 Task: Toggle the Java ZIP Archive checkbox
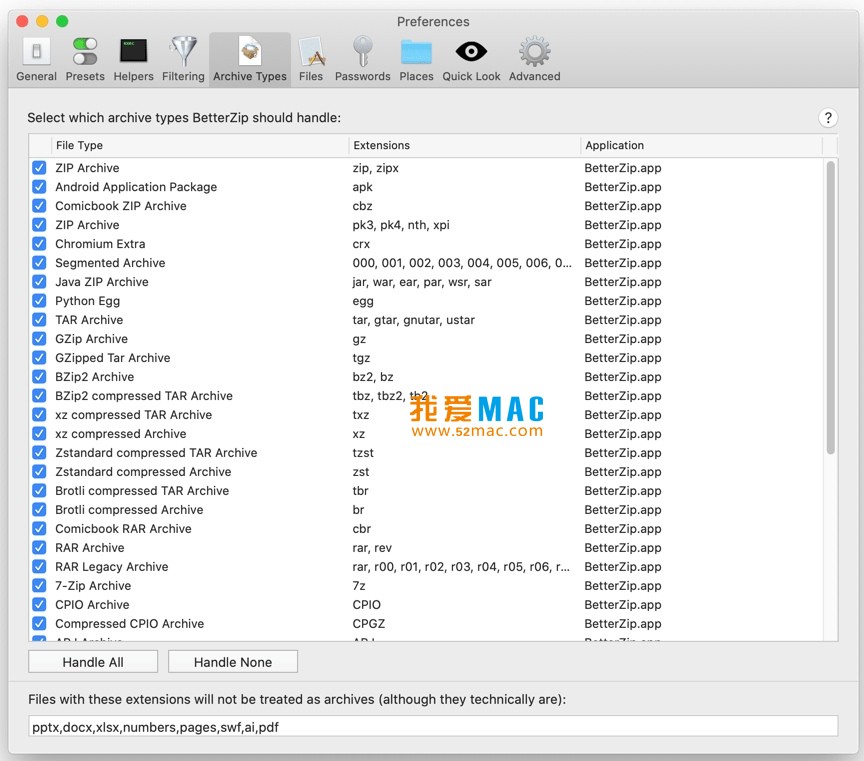pos(39,282)
